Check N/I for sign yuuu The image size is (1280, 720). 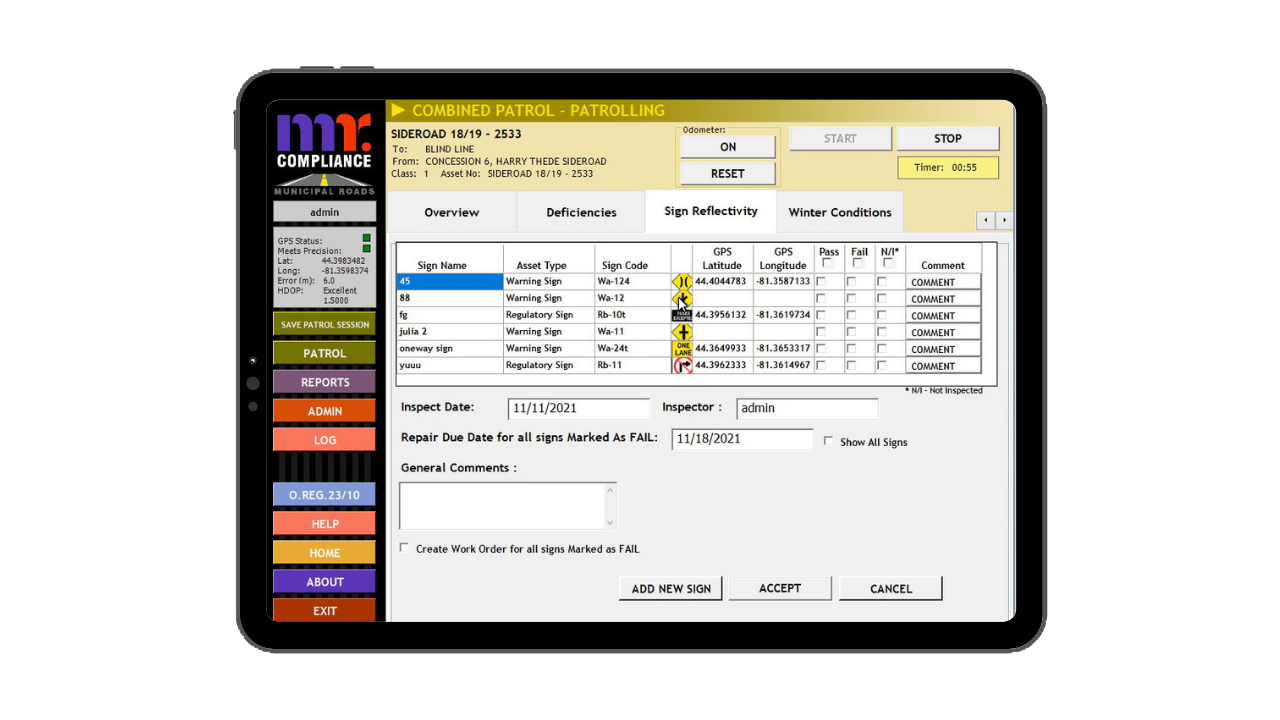882,366
